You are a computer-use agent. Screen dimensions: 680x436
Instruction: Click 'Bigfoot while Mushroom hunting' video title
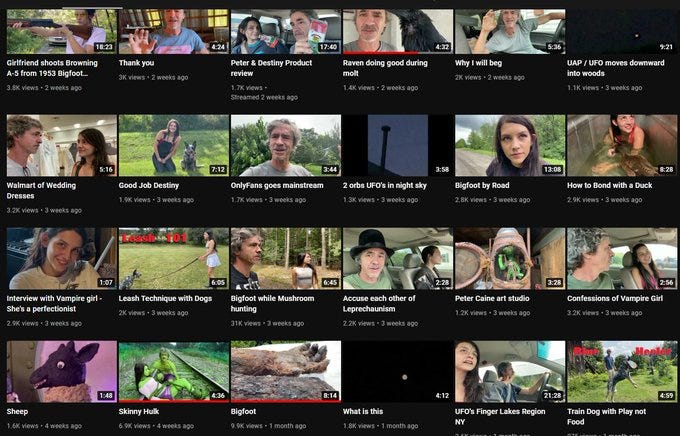[272, 304]
